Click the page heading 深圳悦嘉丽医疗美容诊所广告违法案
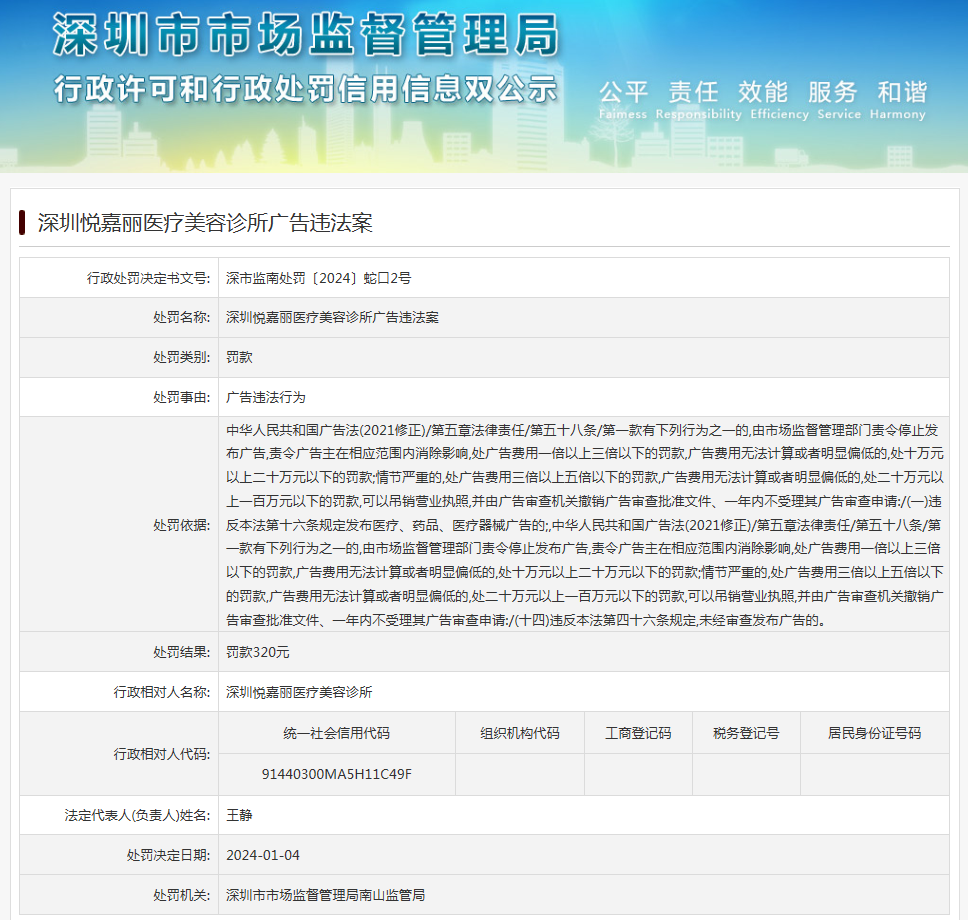The image size is (968, 920). click(x=205, y=223)
